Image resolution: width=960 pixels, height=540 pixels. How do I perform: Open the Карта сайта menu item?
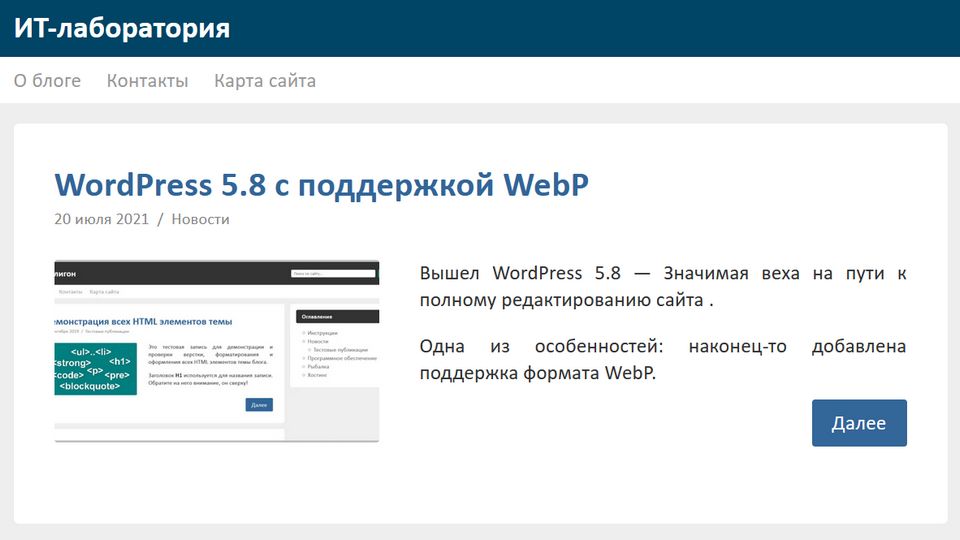pos(265,81)
